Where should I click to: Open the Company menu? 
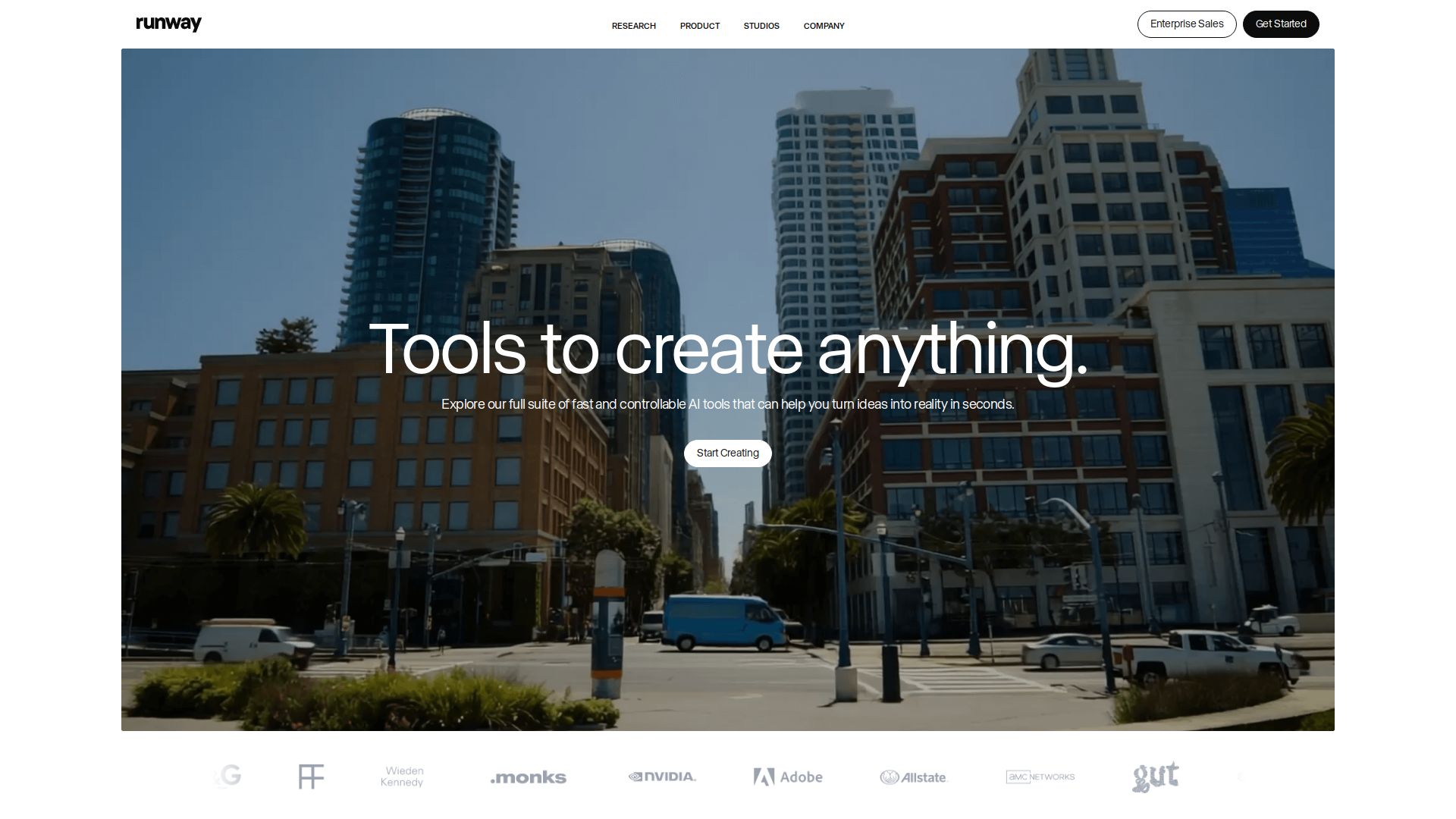(824, 26)
